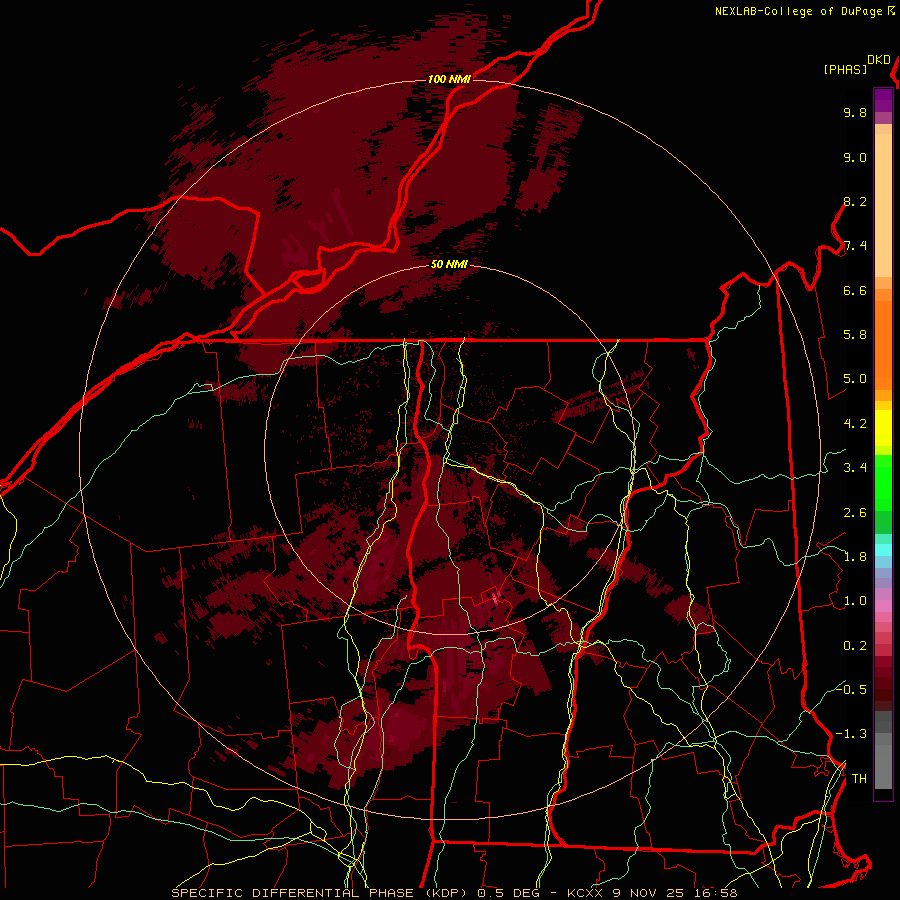Click the 6.6 value on the scale
Image resolution: width=900 pixels, height=900 pixels.
click(x=855, y=290)
